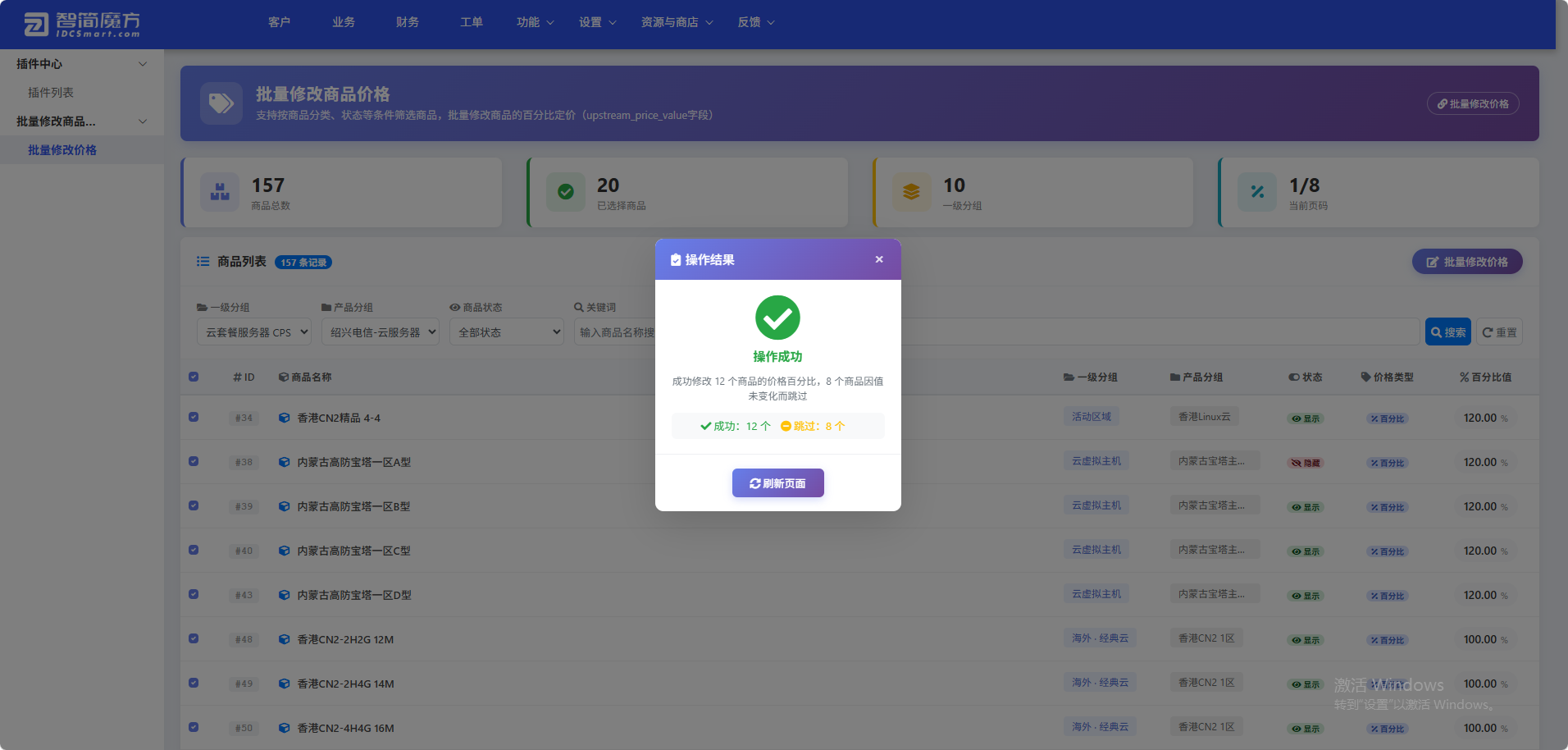Viewport: 1568px width, 750px height.
Task: Click the 活动区域 group tag for #34
Action: [1092, 417]
